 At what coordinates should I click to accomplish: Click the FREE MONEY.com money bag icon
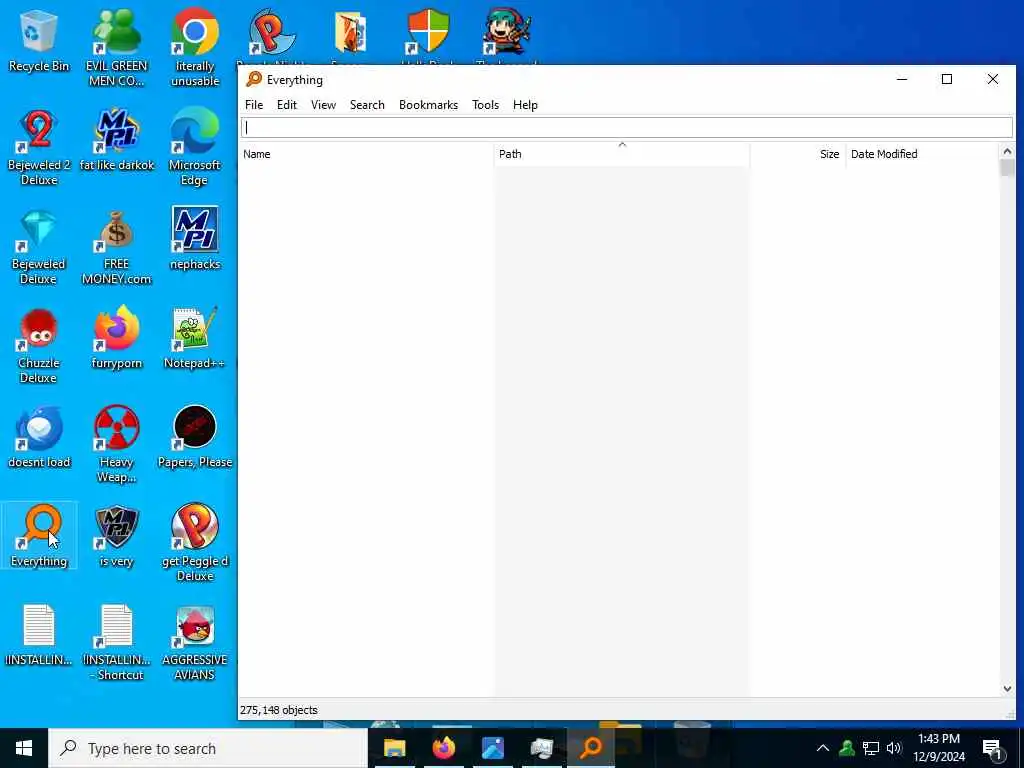pyautogui.click(x=116, y=246)
